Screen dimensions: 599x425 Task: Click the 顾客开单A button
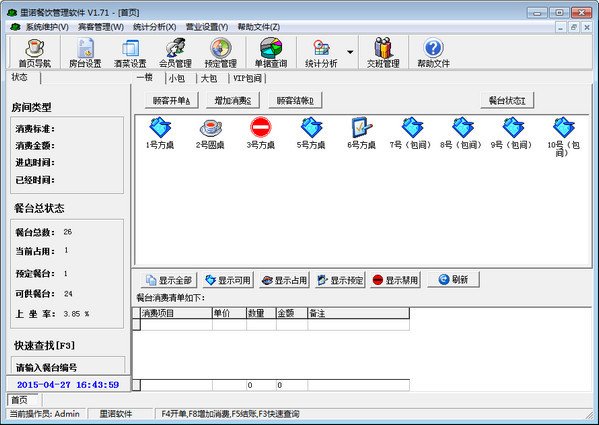tap(171, 101)
